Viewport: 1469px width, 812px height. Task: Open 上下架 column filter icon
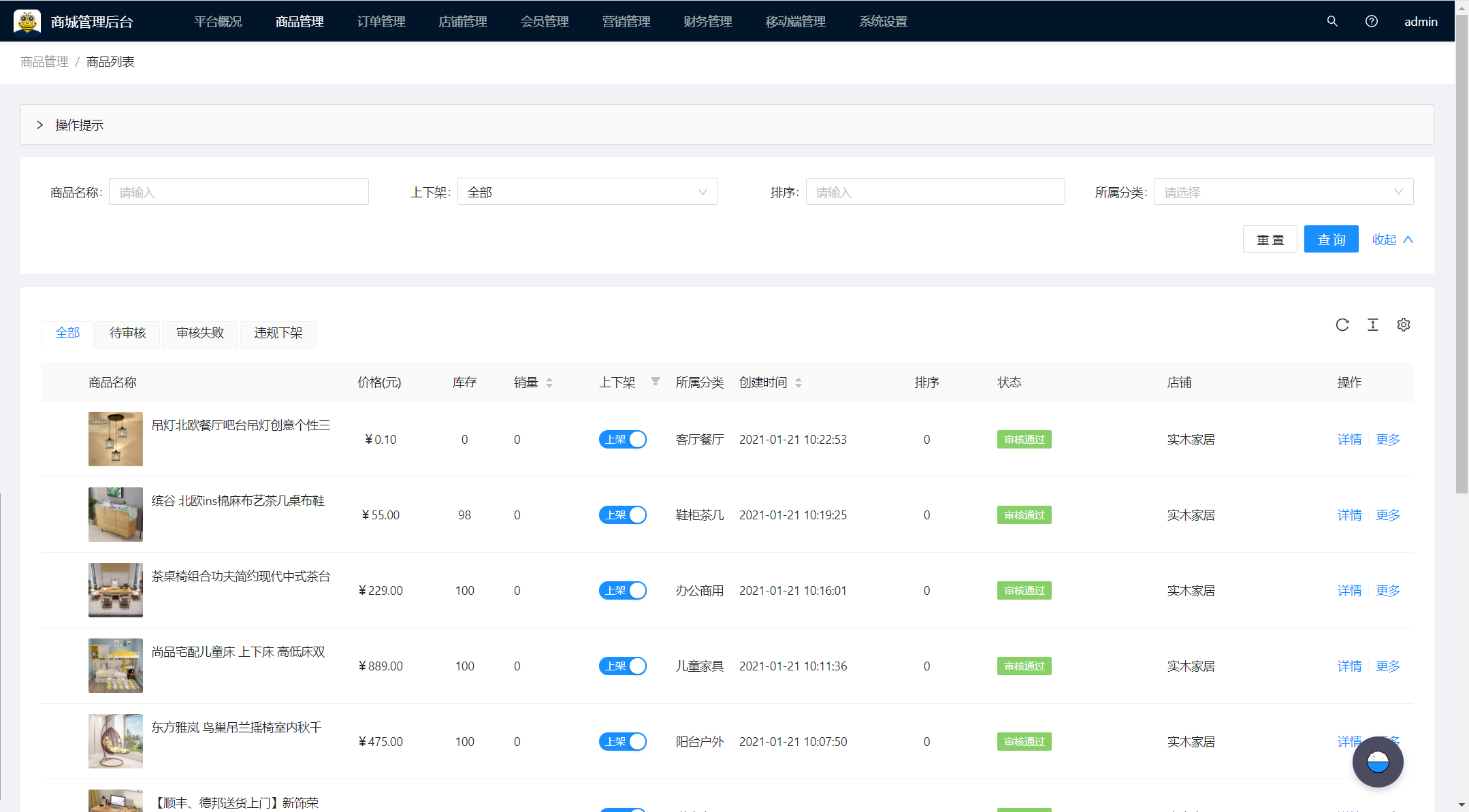(x=656, y=381)
